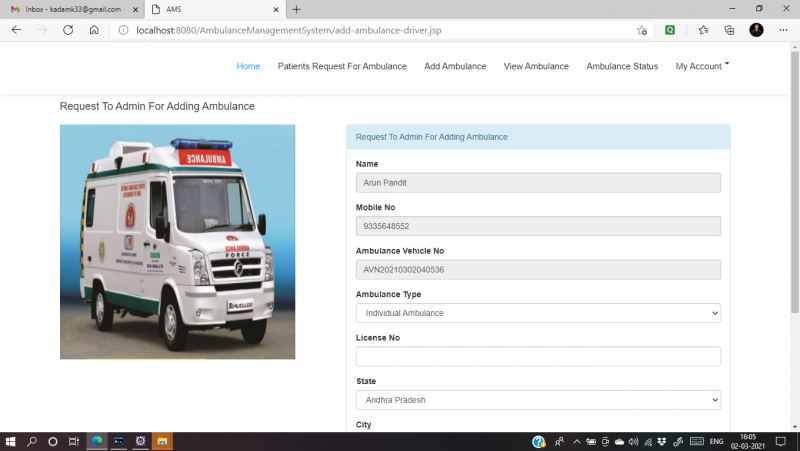Open the Action Center notifications icon
The width and height of the screenshot is (800, 451).
click(780, 441)
